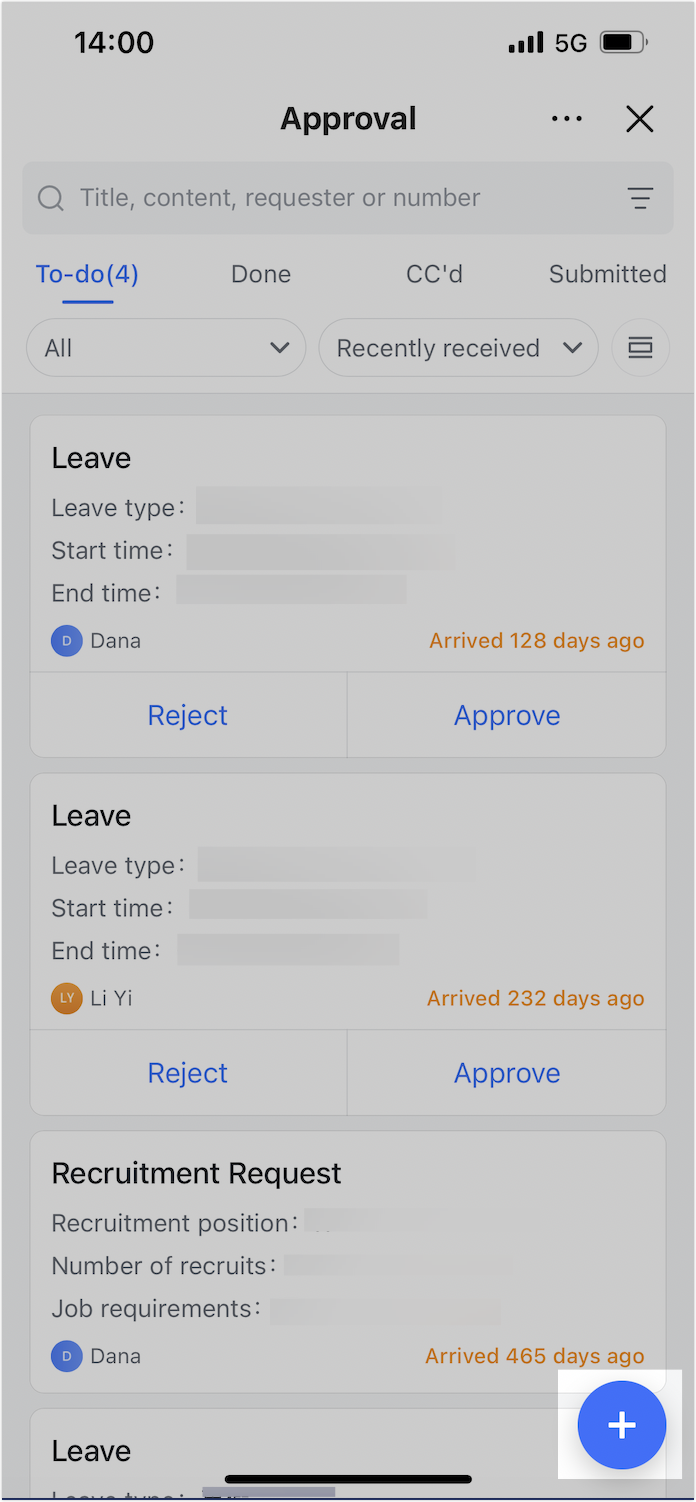Open the Recently received sorting dropdown
This screenshot has width=696, height=1502.
click(x=458, y=347)
